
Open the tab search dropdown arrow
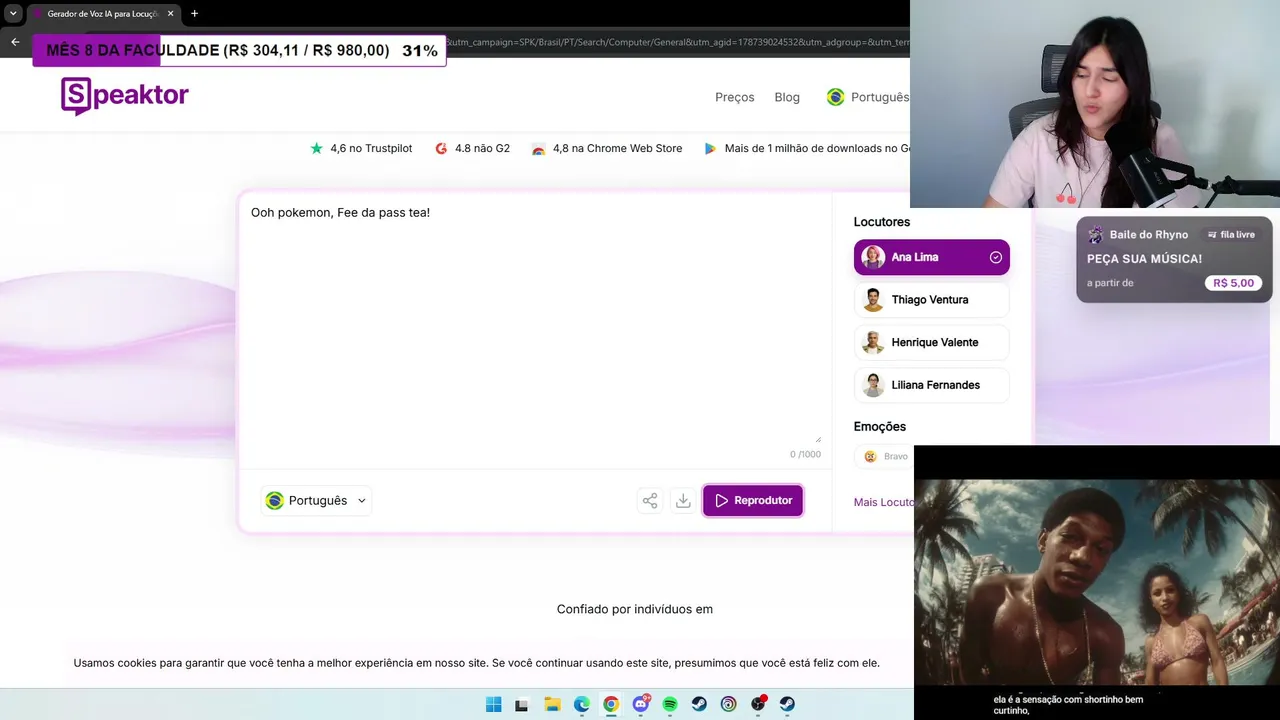point(13,14)
